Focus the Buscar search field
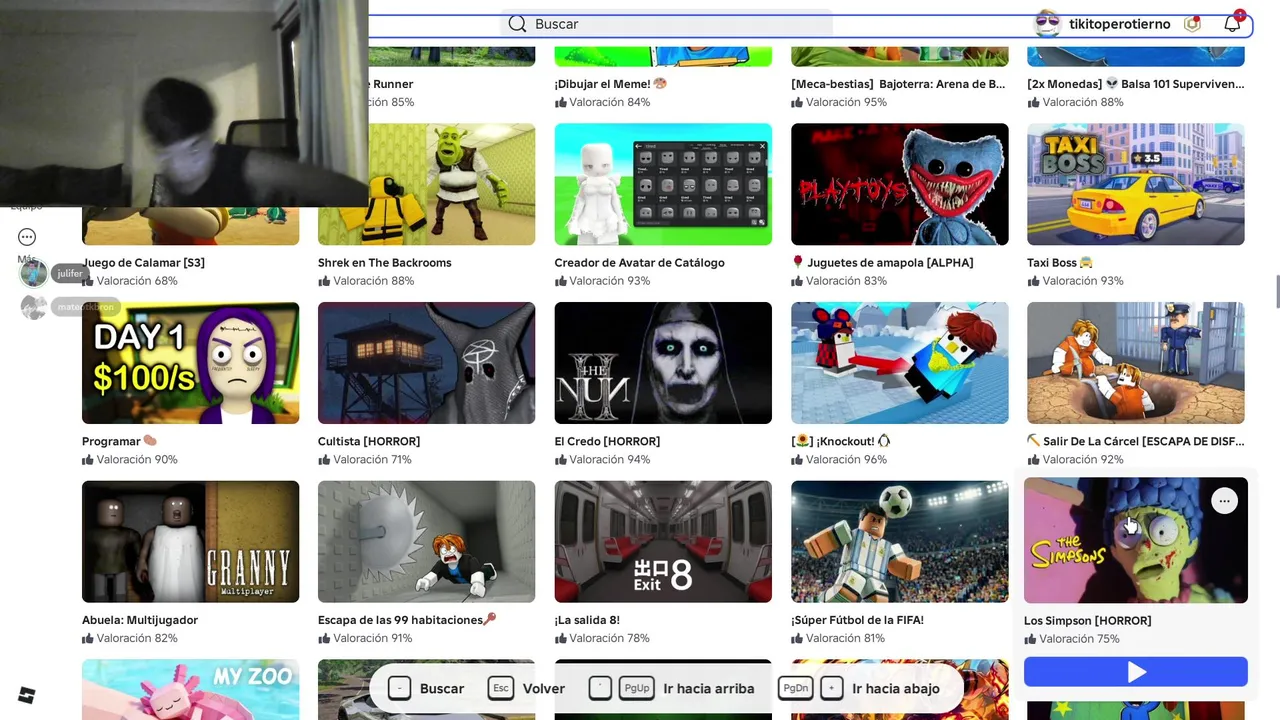This screenshot has width=1280, height=720. (x=666, y=24)
